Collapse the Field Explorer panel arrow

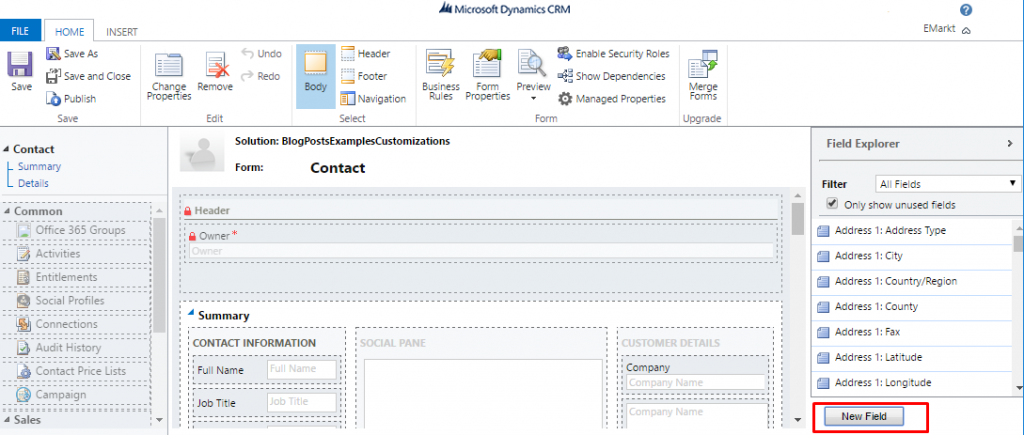[x=1010, y=143]
